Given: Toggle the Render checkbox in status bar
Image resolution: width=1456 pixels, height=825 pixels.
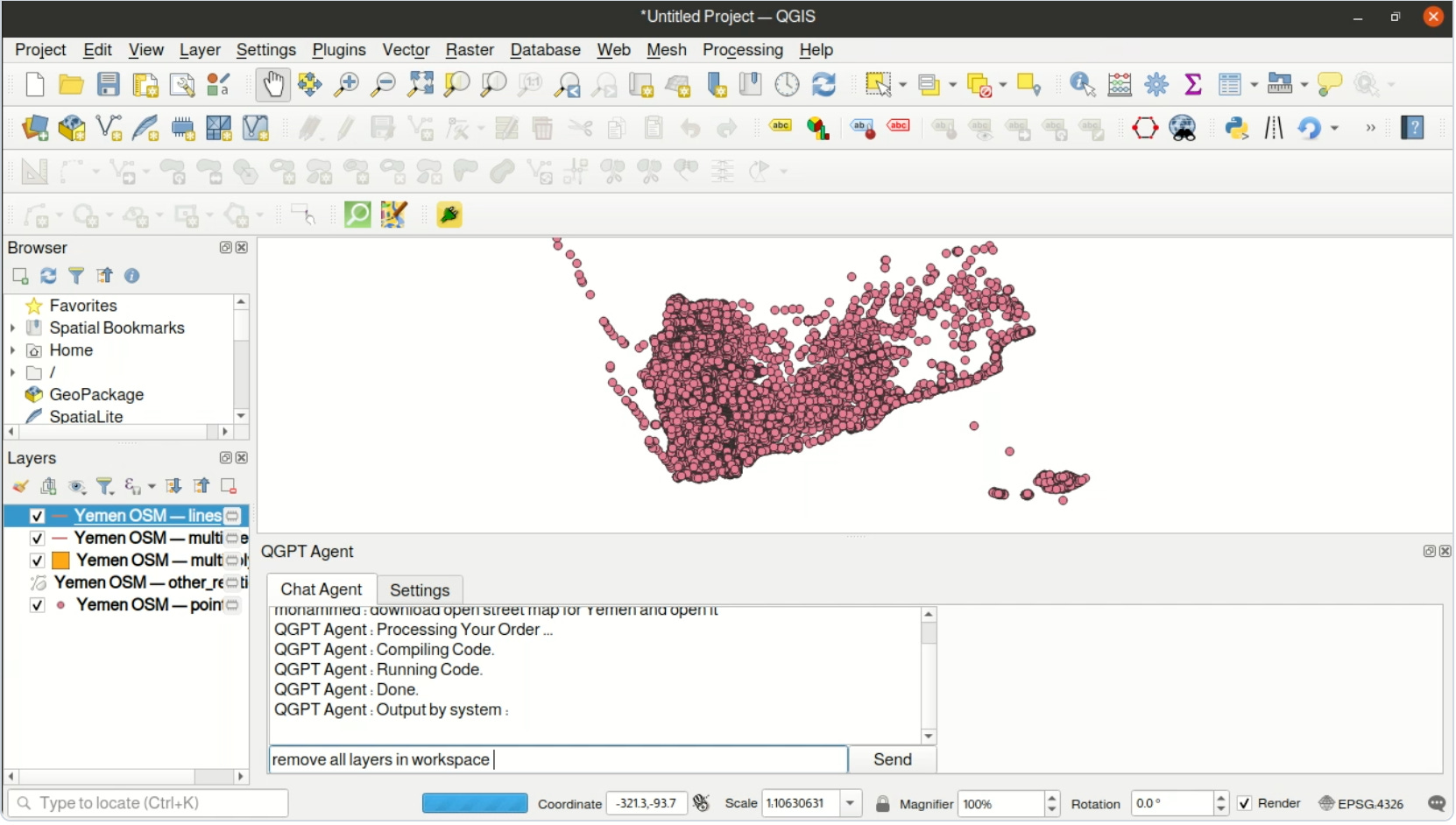Looking at the screenshot, I should (1245, 804).
